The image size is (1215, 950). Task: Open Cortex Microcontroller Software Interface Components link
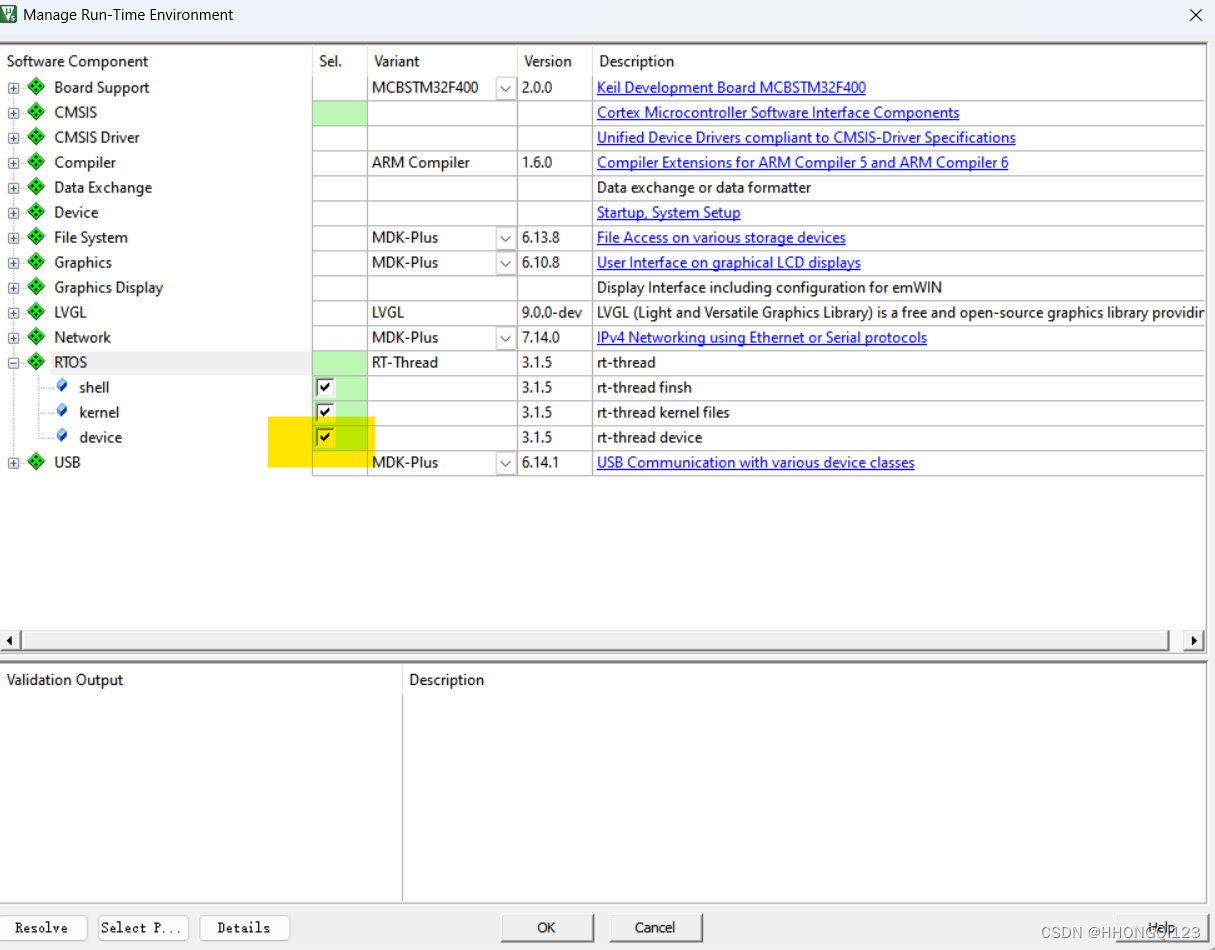778,113
